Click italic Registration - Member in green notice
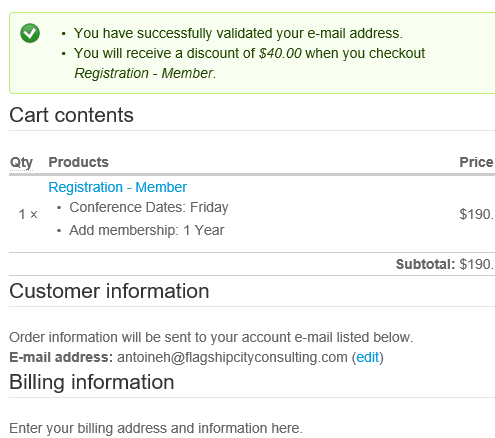Image resolution: width=495 pixels, height=438 pixels. [145, 73]
